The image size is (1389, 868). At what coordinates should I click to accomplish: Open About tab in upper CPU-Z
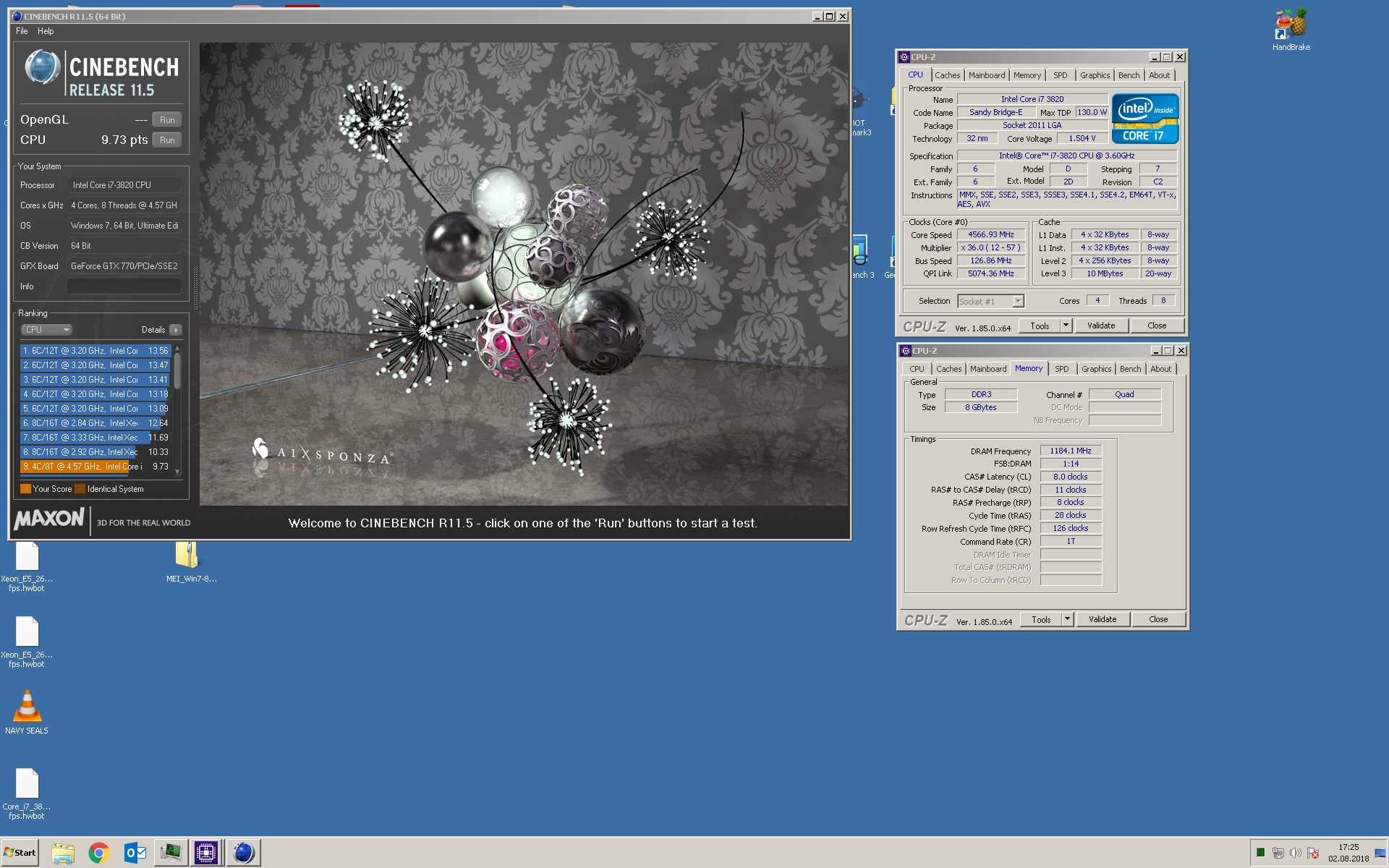tap(1159, 75)
